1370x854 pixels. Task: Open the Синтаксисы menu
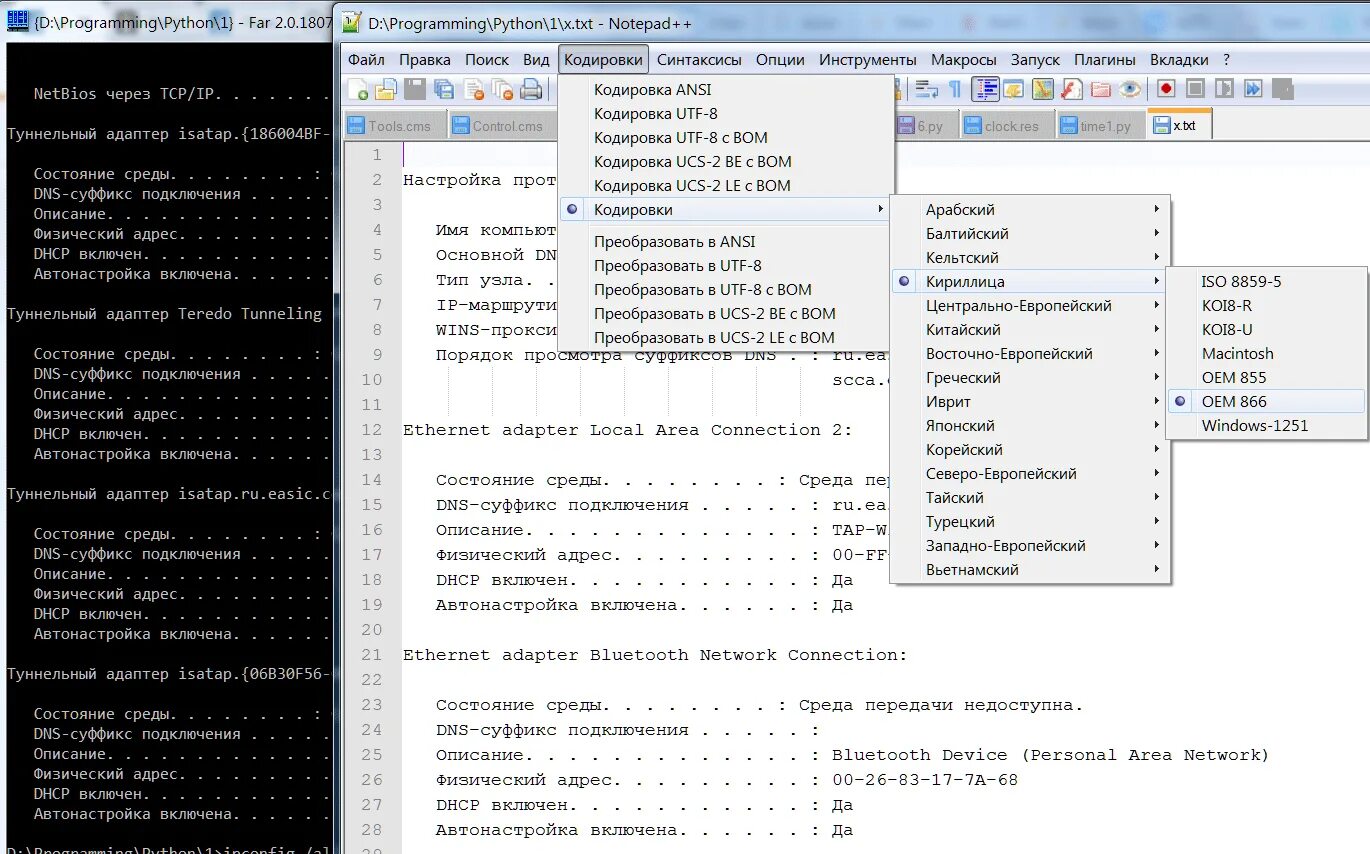click(699, 59)
